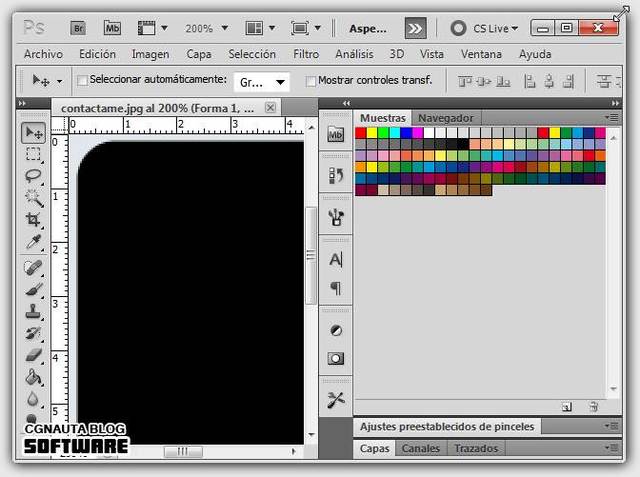Select the Eraser tool

coord(33,355)
